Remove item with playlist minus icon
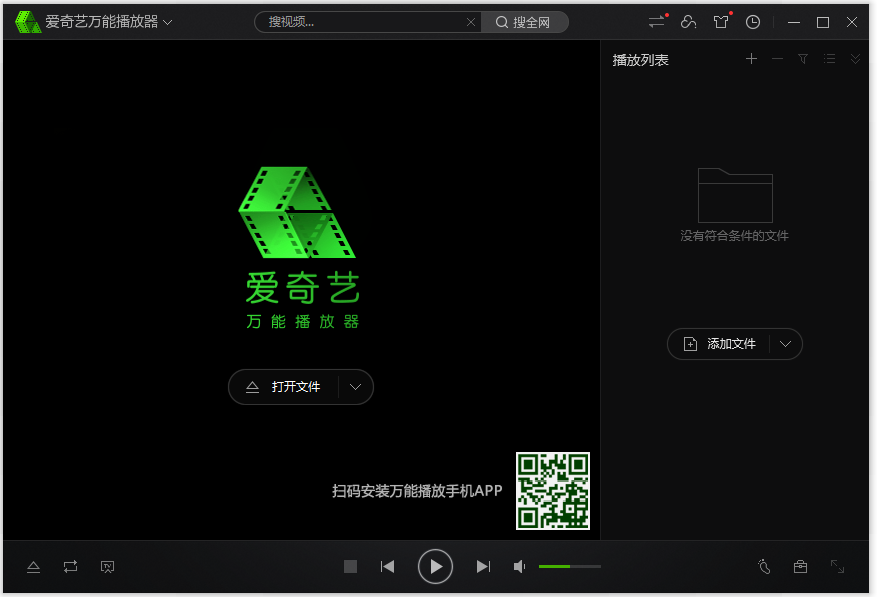This screenshot has width=877, height=597. pos(777,59)
